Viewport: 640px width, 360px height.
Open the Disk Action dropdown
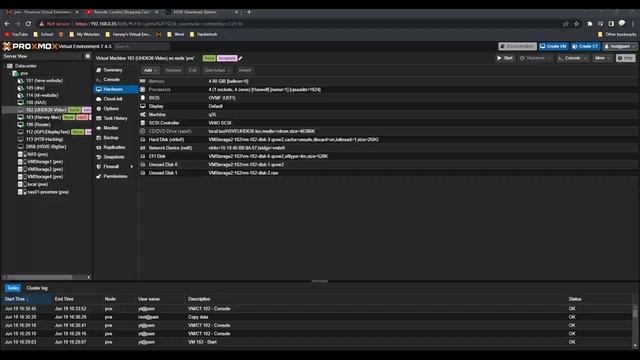click(x=217, y=70)
